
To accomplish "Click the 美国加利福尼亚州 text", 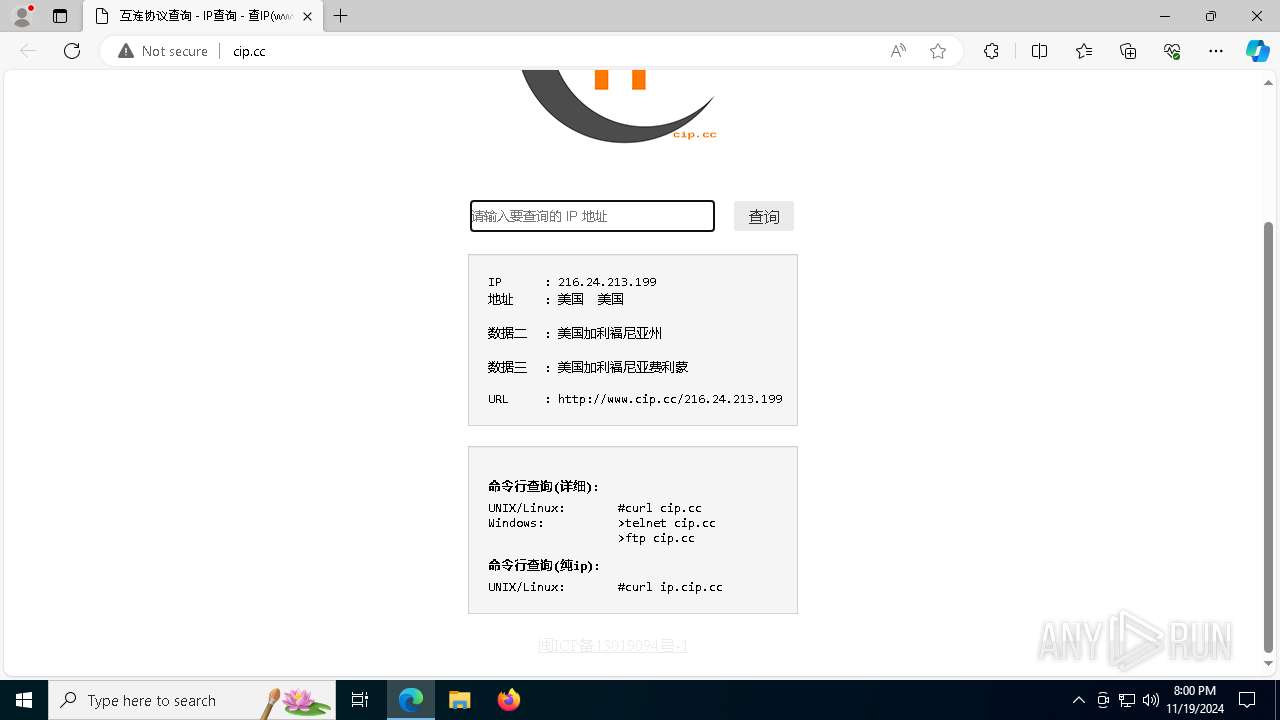I will (x=610, y=333).
